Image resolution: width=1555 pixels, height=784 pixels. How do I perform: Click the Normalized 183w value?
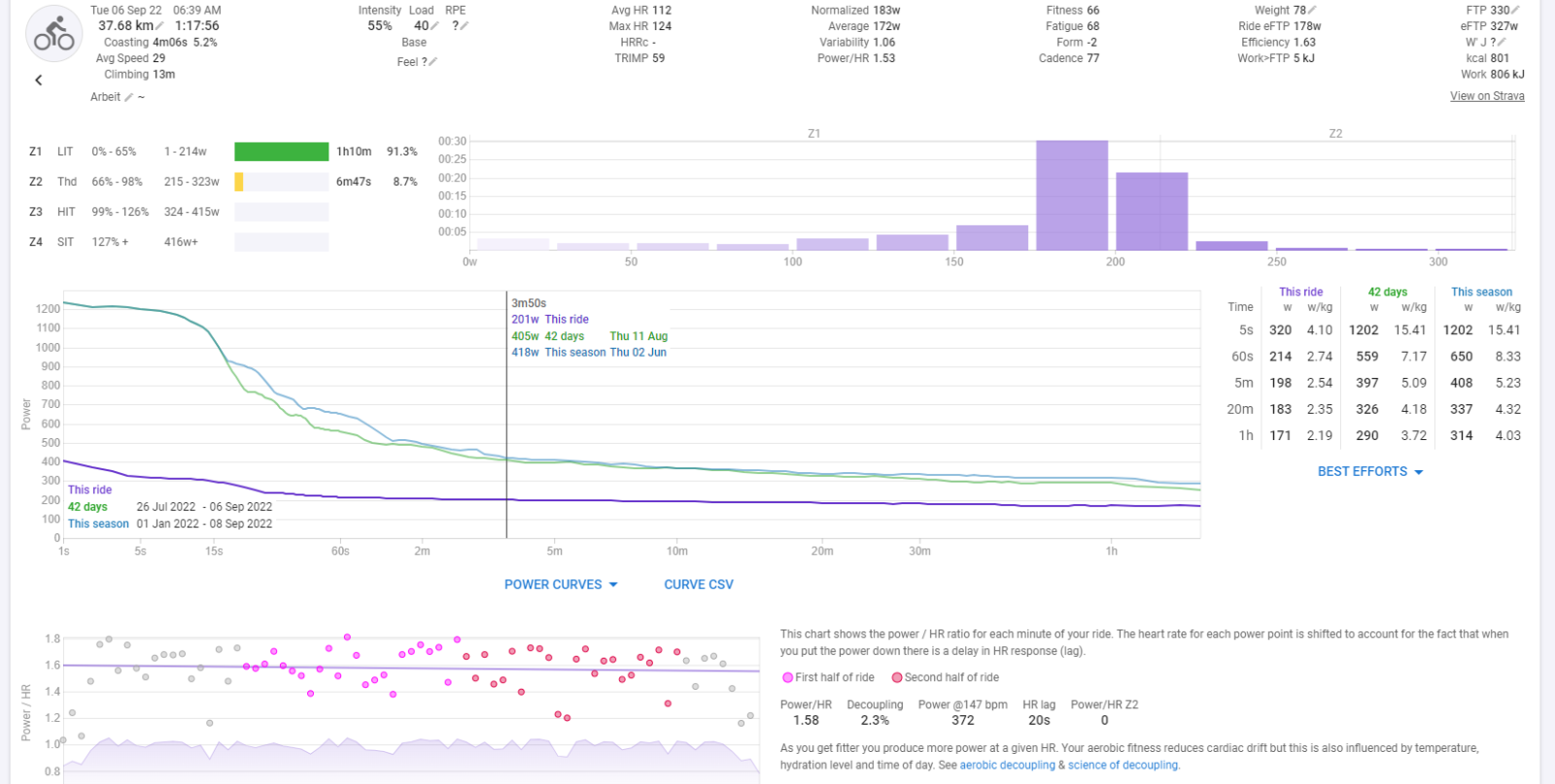click(x=886, y=11)
